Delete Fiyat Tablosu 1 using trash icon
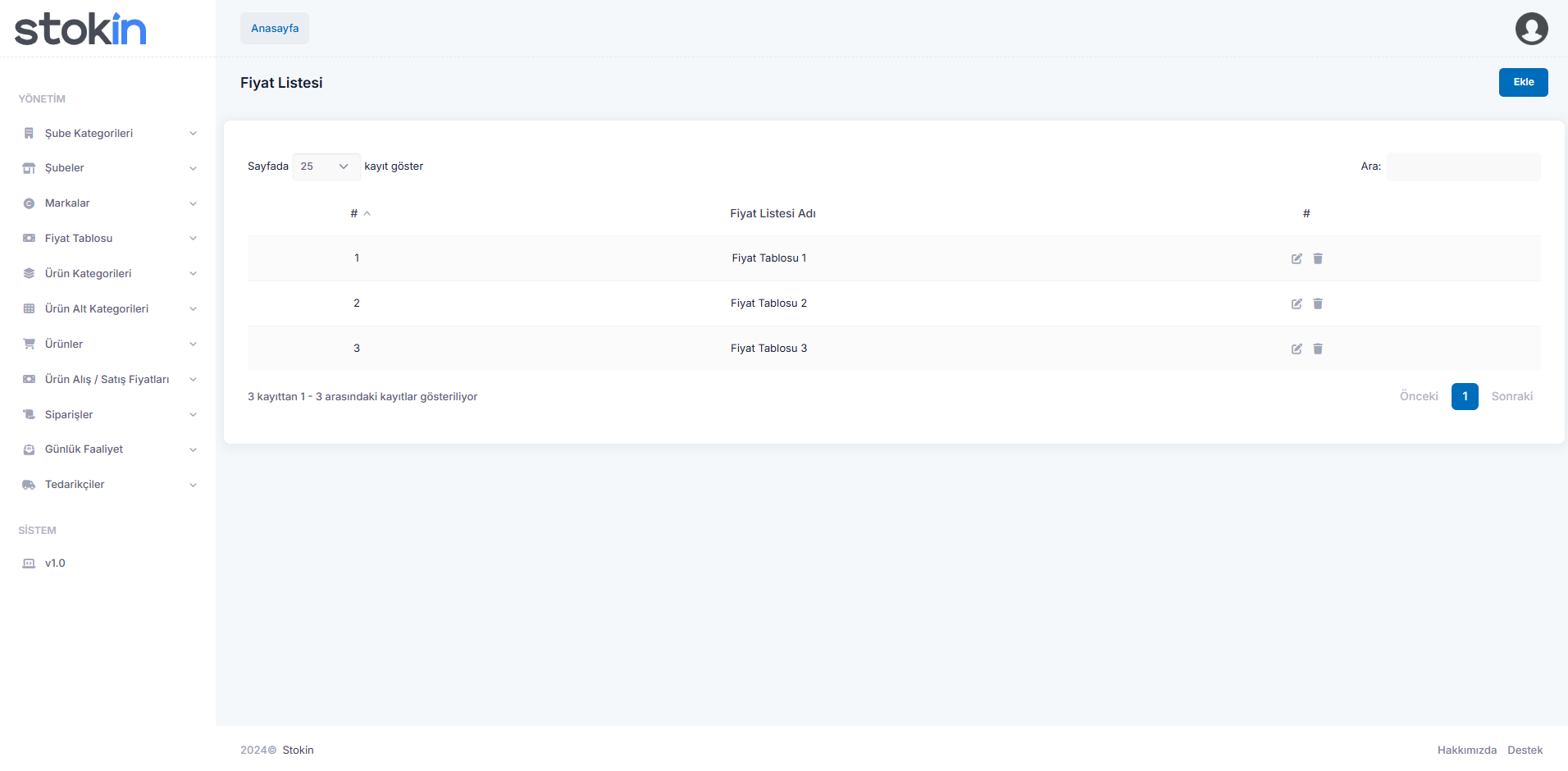This screenshot has width=1568, height=771. 1318,258
